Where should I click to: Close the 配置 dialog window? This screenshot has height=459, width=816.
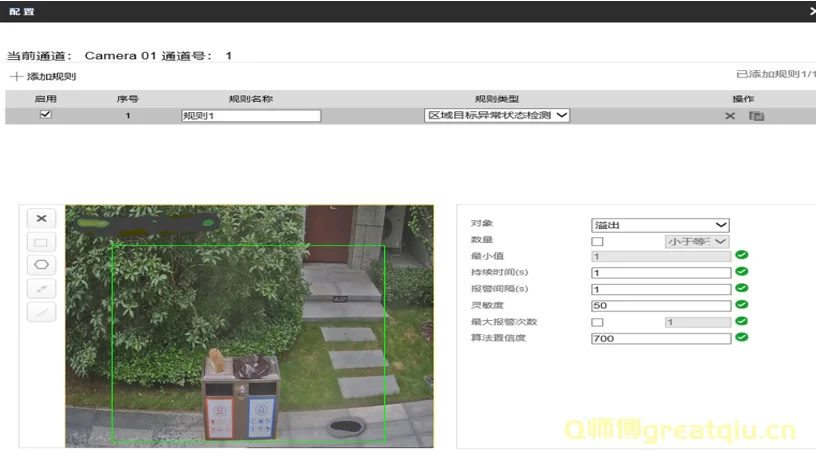(x=811, y=10)
